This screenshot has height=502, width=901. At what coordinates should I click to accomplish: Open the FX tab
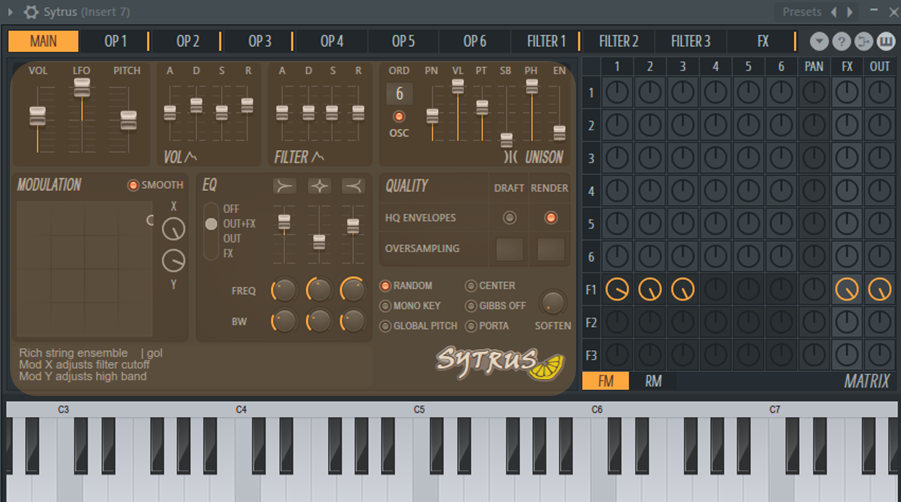pyautogui.click(x=763, y=41)
